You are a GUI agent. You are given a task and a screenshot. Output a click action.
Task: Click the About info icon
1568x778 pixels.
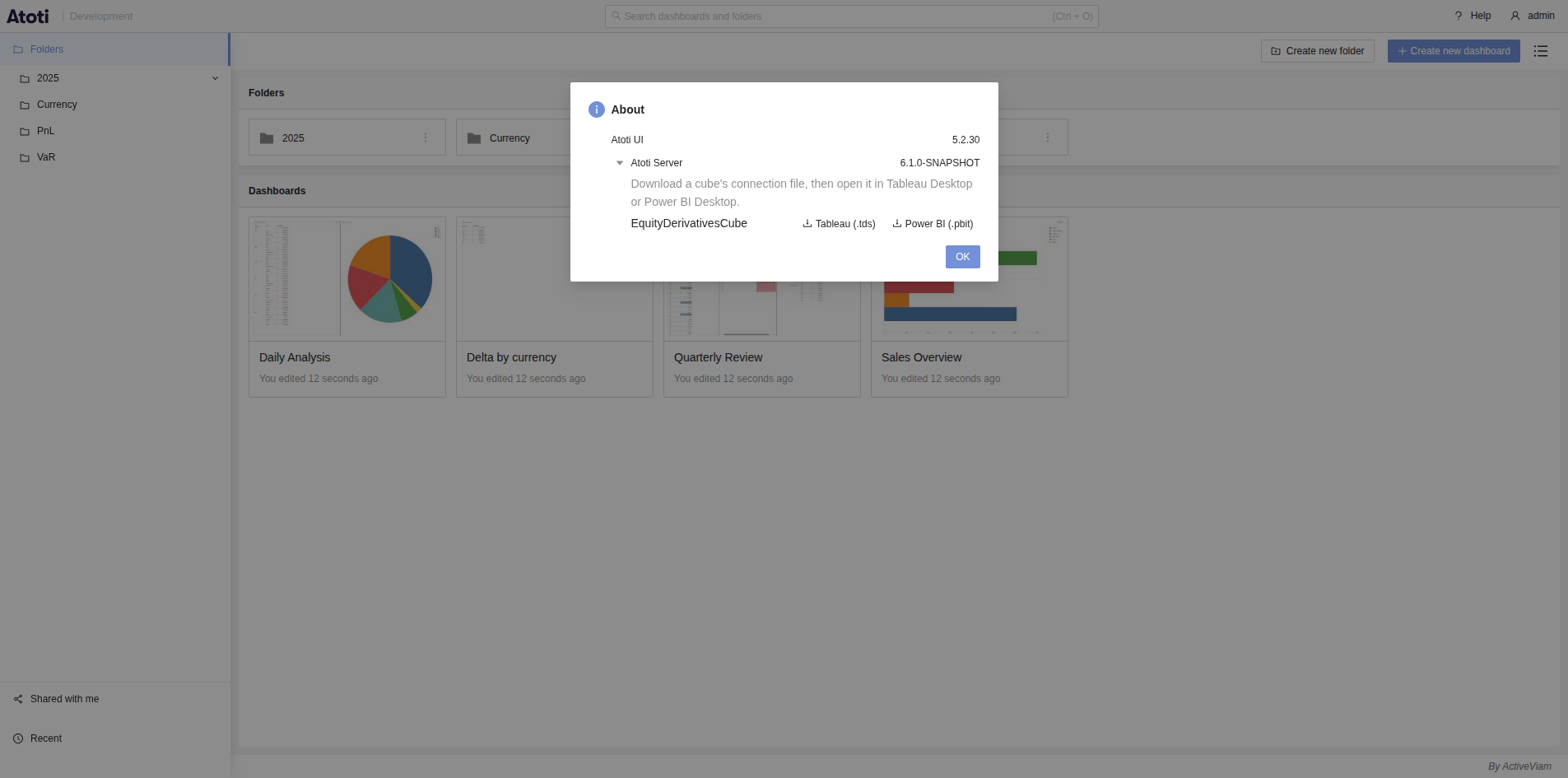[x=596, y=109]
